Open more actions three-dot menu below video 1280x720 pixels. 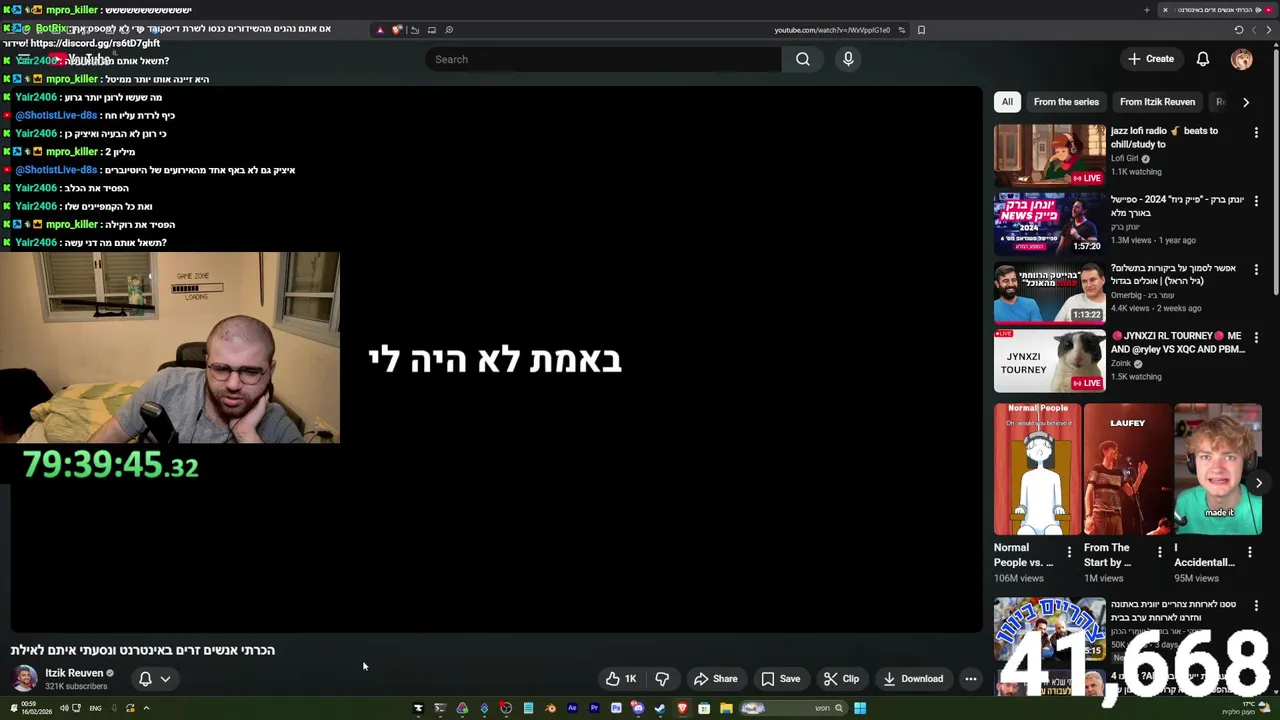pyautogui.click(x=970, y=679)
